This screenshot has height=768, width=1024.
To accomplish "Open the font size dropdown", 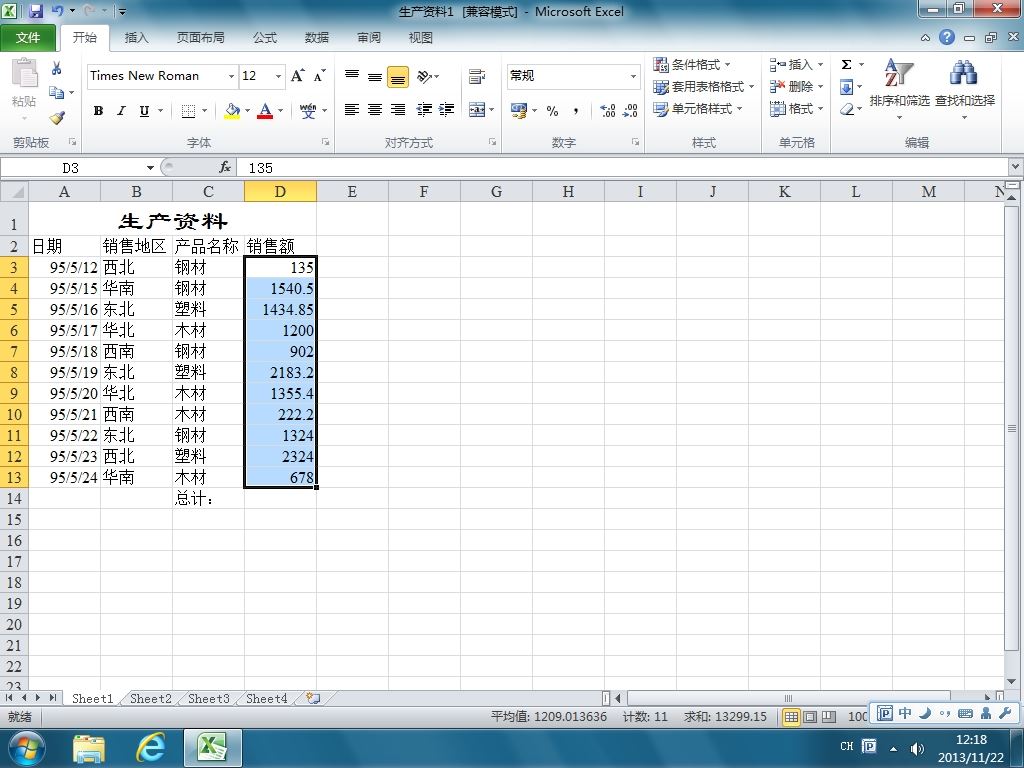I will pos(278,76).
